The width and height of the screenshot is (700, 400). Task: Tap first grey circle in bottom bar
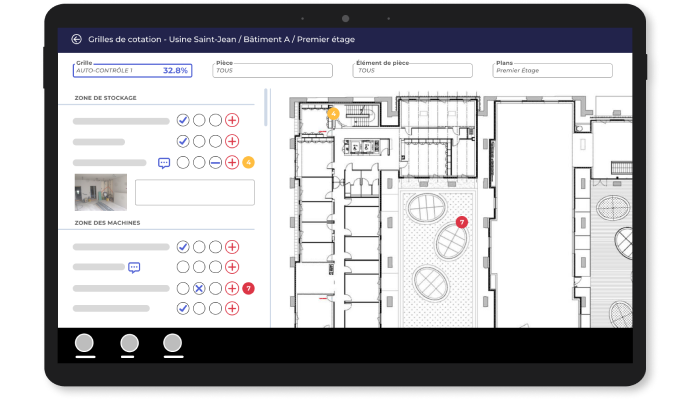pyautogui.click(x=84, y=343)
